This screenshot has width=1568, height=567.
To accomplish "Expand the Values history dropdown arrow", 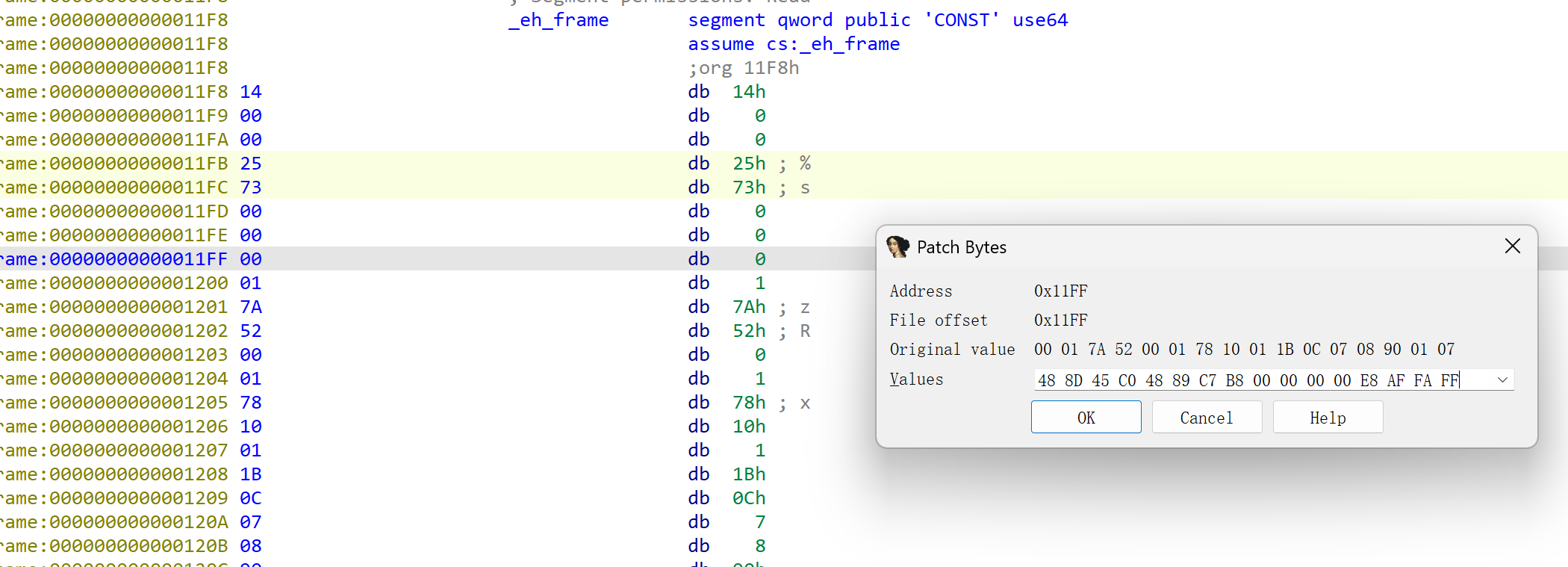I will click(1502, 380).
